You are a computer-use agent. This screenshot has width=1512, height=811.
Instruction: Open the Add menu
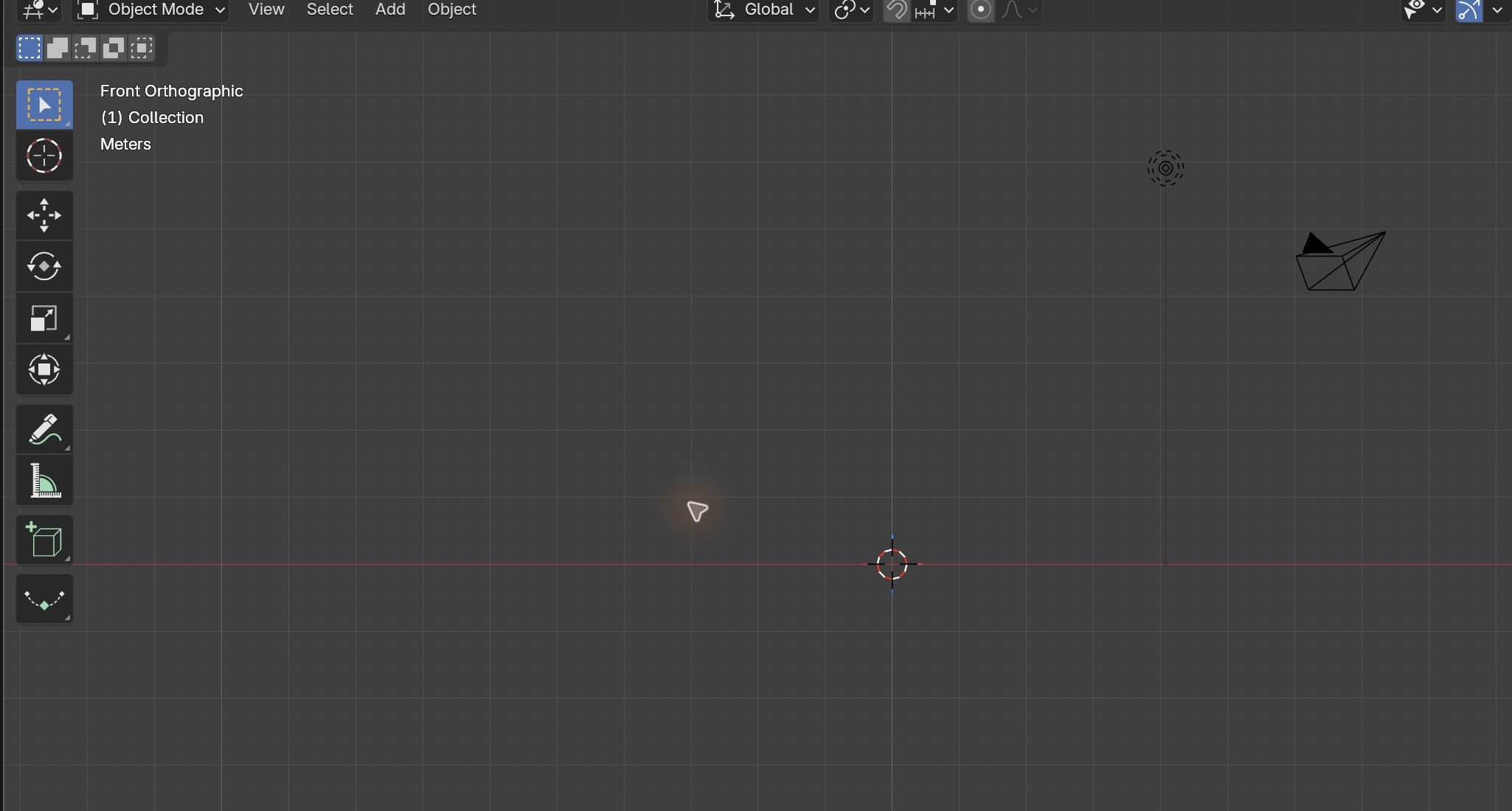[x=390, y=10]
